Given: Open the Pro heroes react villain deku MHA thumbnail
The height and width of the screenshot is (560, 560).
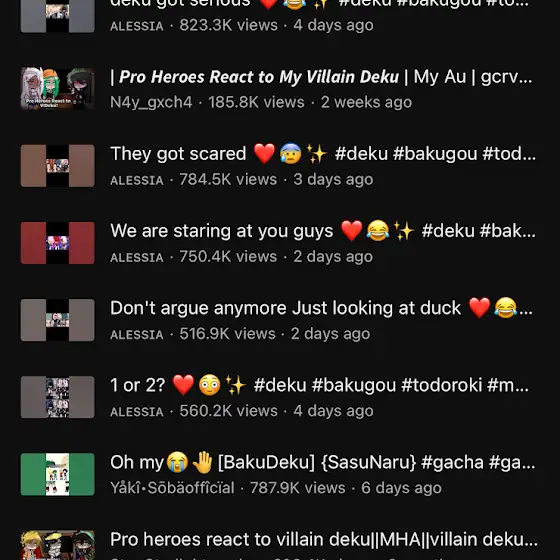Looking at the screenshot, I should 58,545.
